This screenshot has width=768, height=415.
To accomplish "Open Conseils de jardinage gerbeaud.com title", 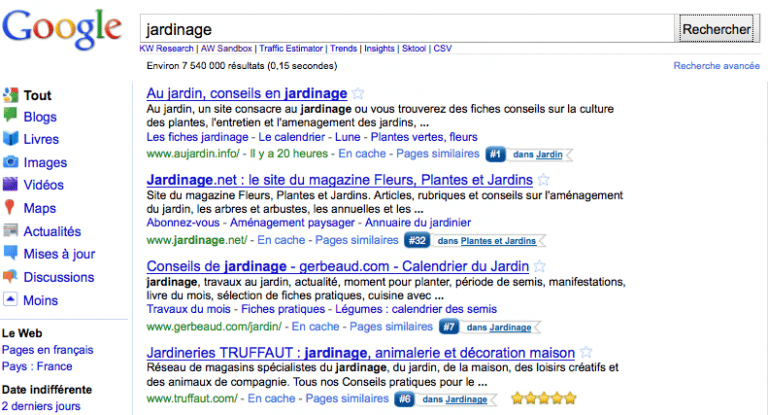I will 337,266.
